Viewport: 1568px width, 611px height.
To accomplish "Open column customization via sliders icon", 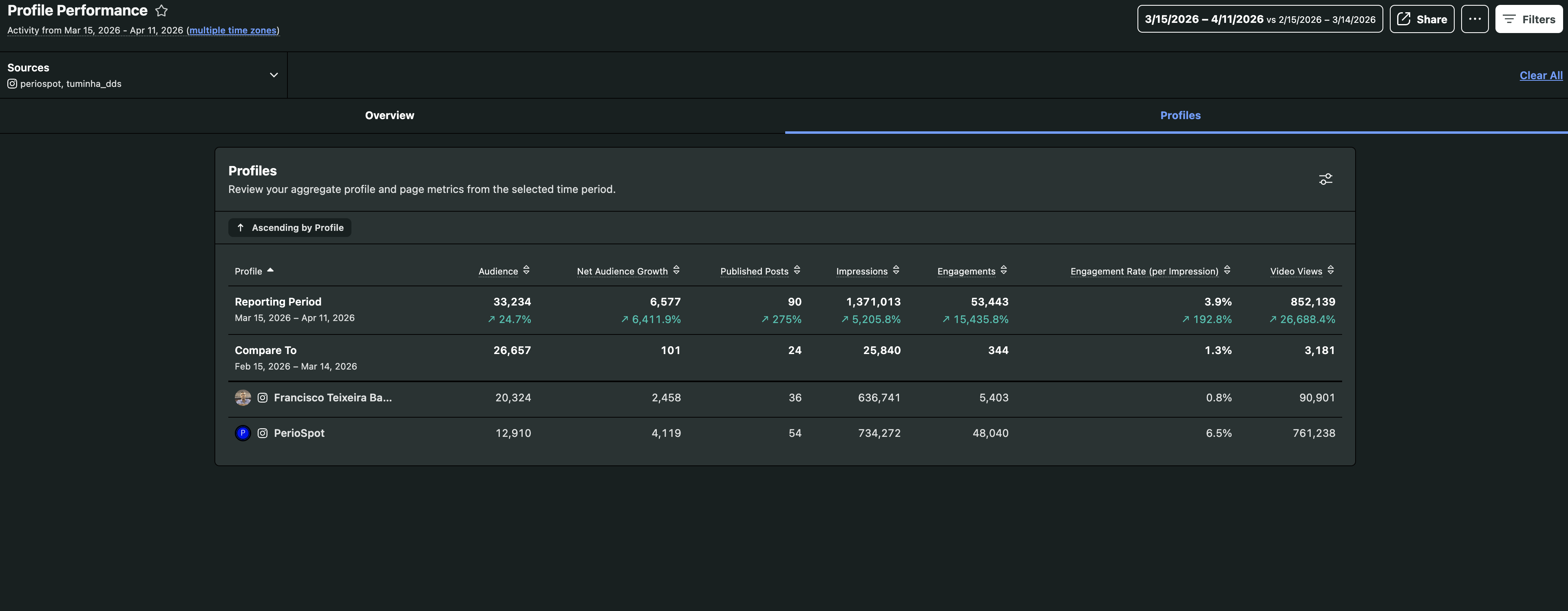I will point(1326,179).
